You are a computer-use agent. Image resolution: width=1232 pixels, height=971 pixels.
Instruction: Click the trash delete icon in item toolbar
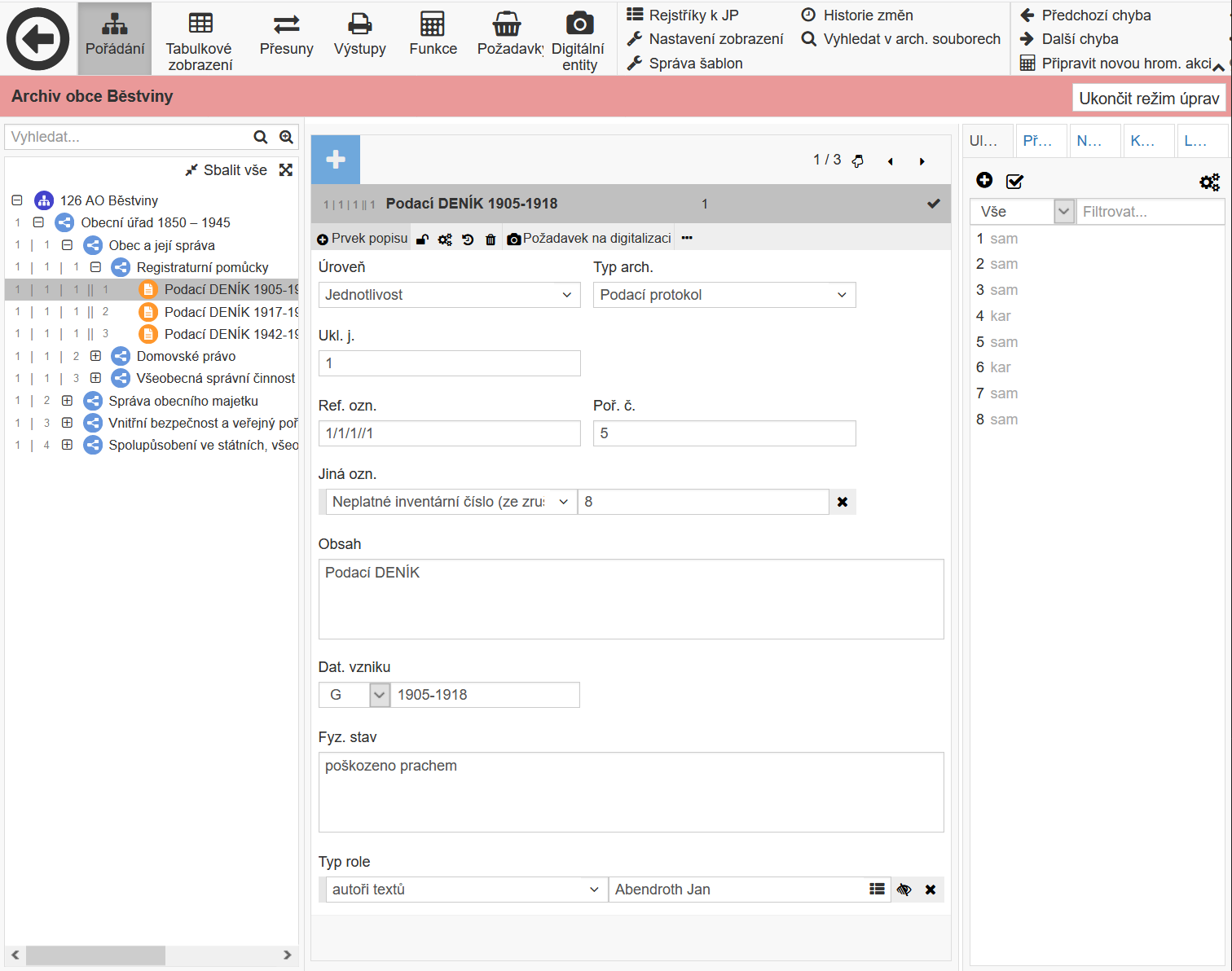point(491,239)
